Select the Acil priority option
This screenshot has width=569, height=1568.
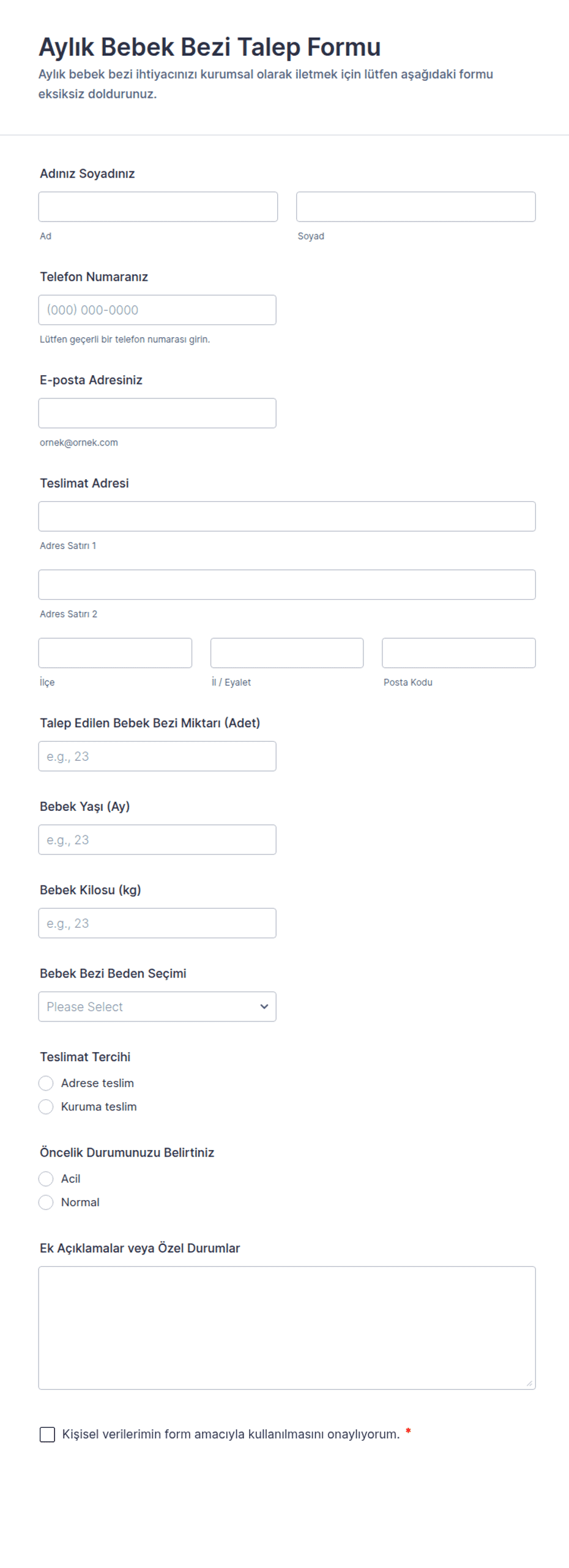coord(46,1179)
